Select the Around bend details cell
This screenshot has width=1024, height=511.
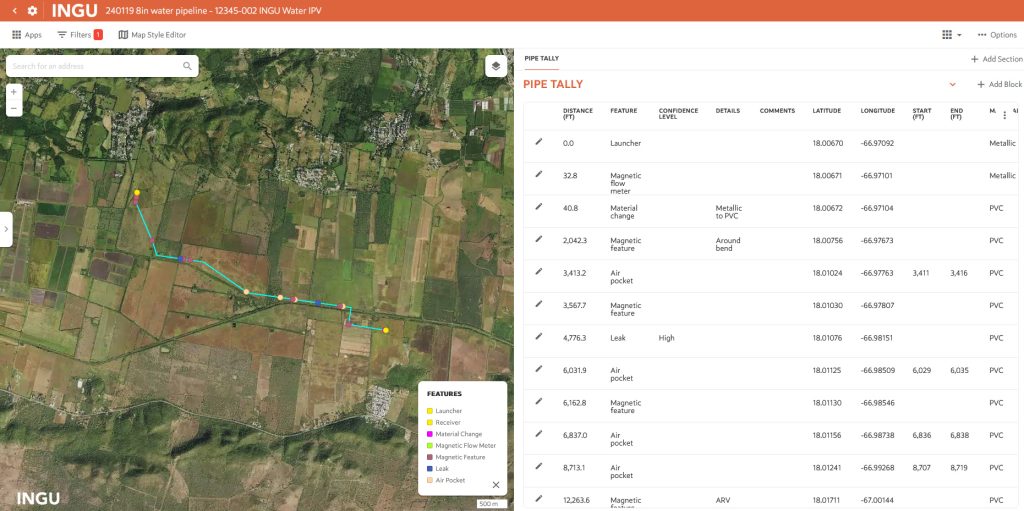728,244
